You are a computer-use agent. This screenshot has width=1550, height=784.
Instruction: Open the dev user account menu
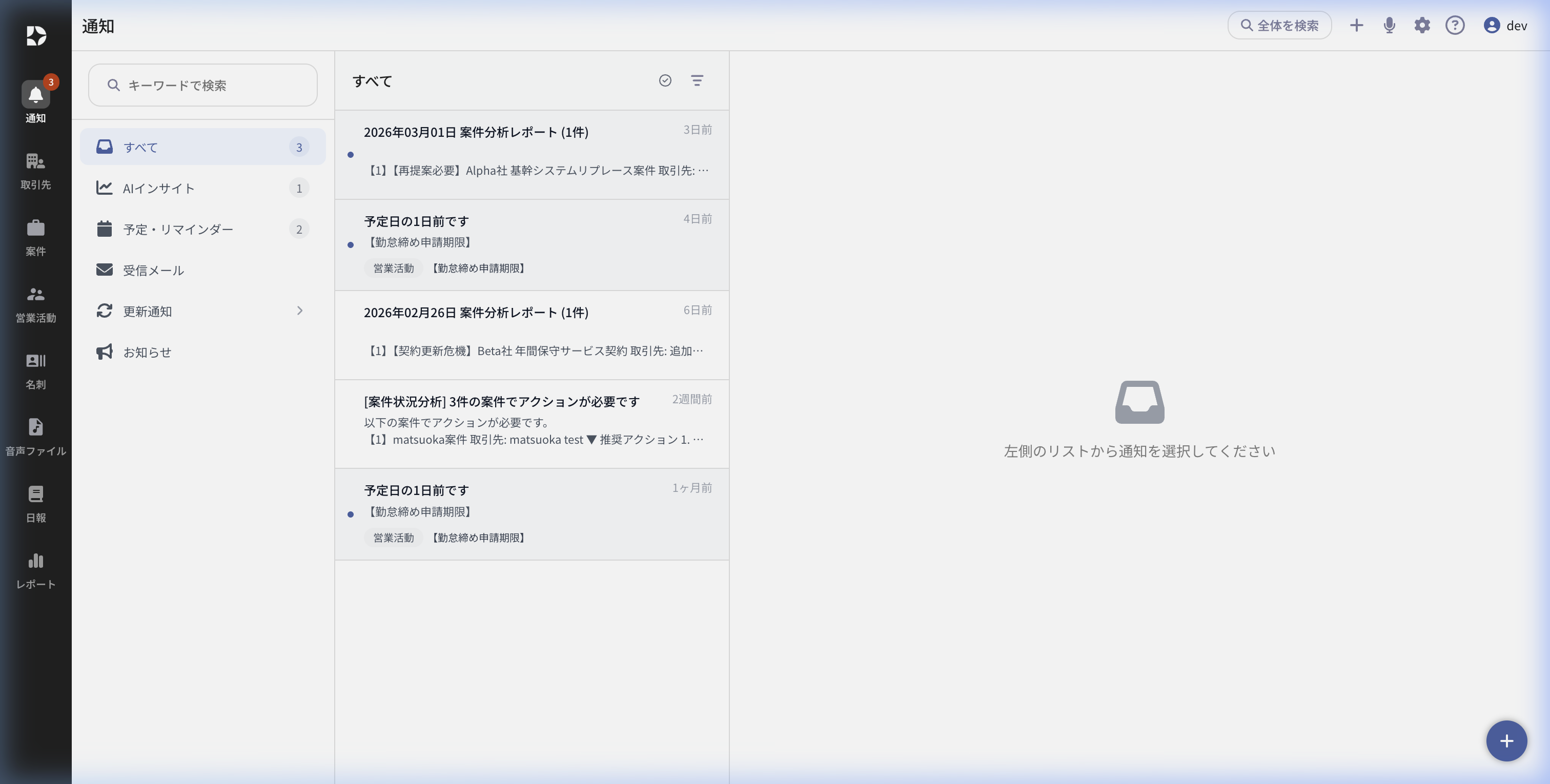(x=1505, y=25)
